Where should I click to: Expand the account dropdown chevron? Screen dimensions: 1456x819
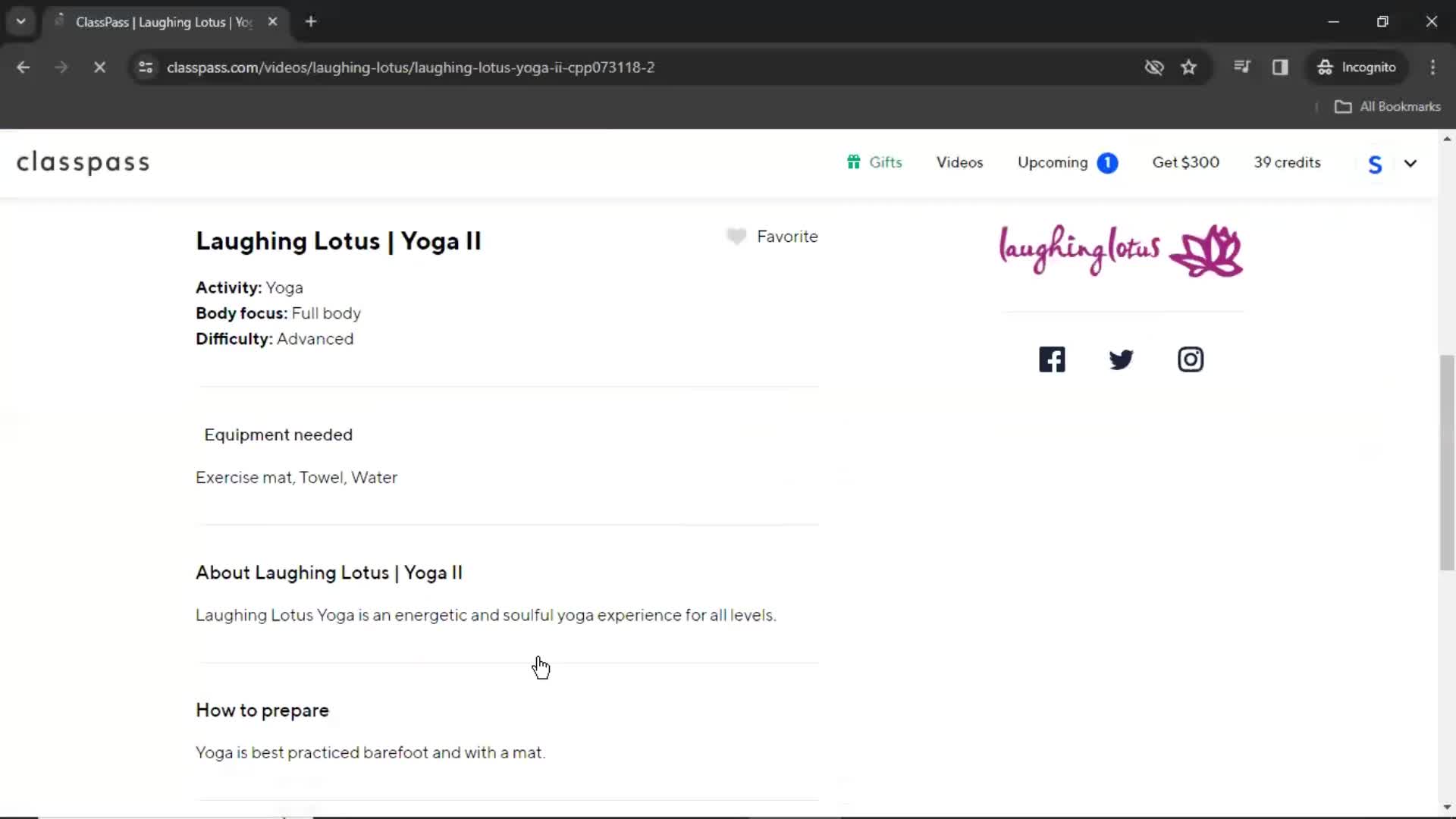[1410, 163]
